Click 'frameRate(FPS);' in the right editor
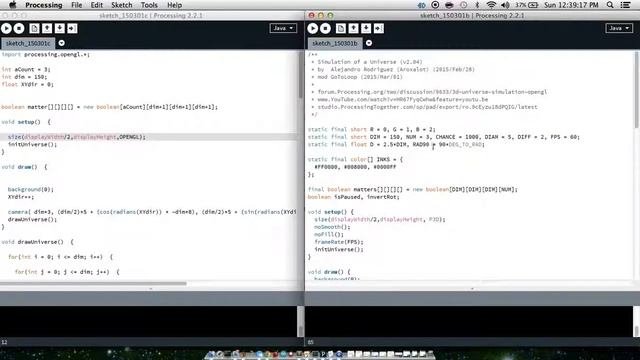 click(x=339, y=242)
